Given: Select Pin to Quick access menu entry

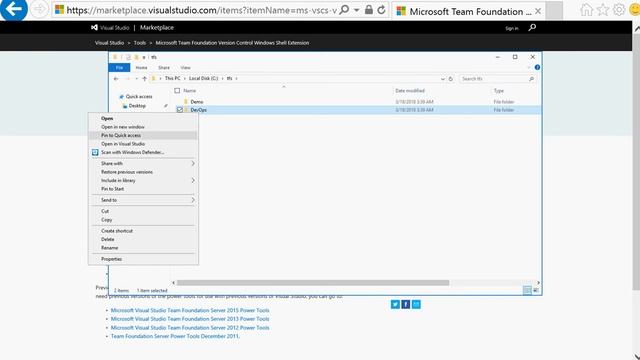Looking at the screenshot, I should (x=143, y=135).
